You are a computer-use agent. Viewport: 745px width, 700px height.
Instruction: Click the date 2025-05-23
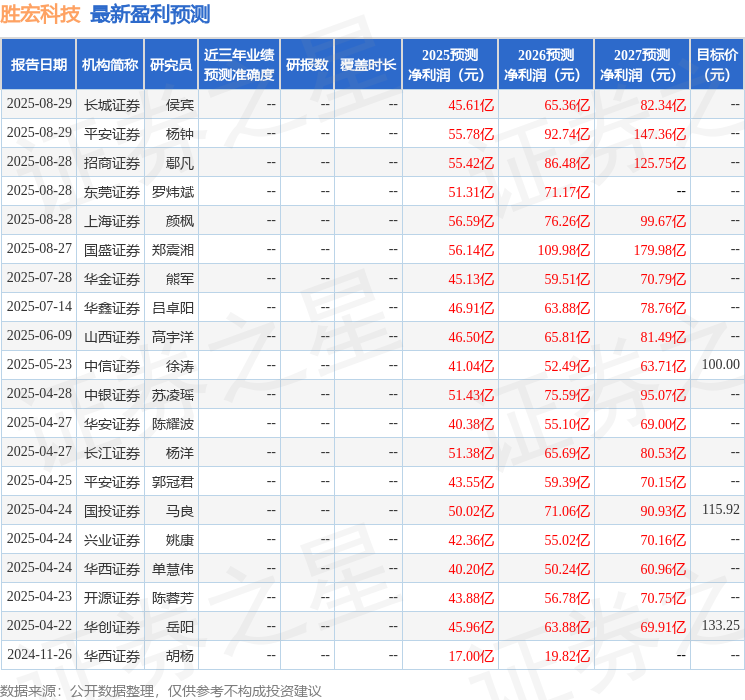[39, 364]
